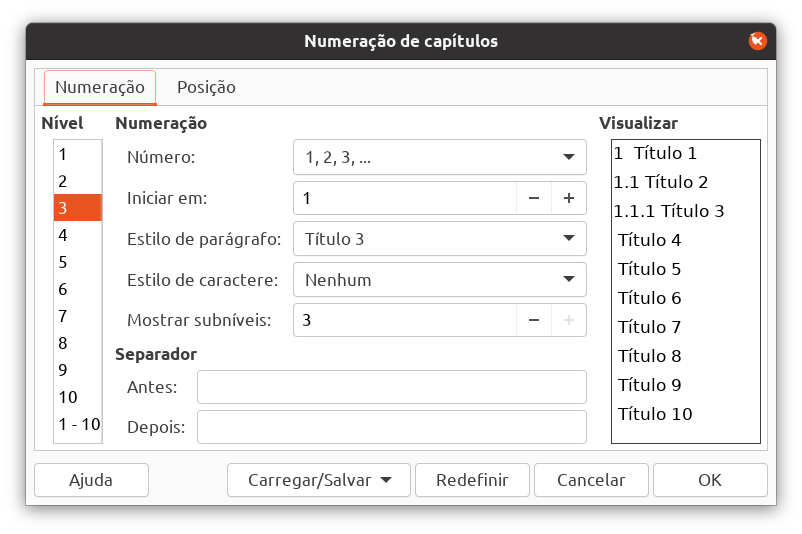
Task: Click the Redefinir button
Action: point(472,480)
